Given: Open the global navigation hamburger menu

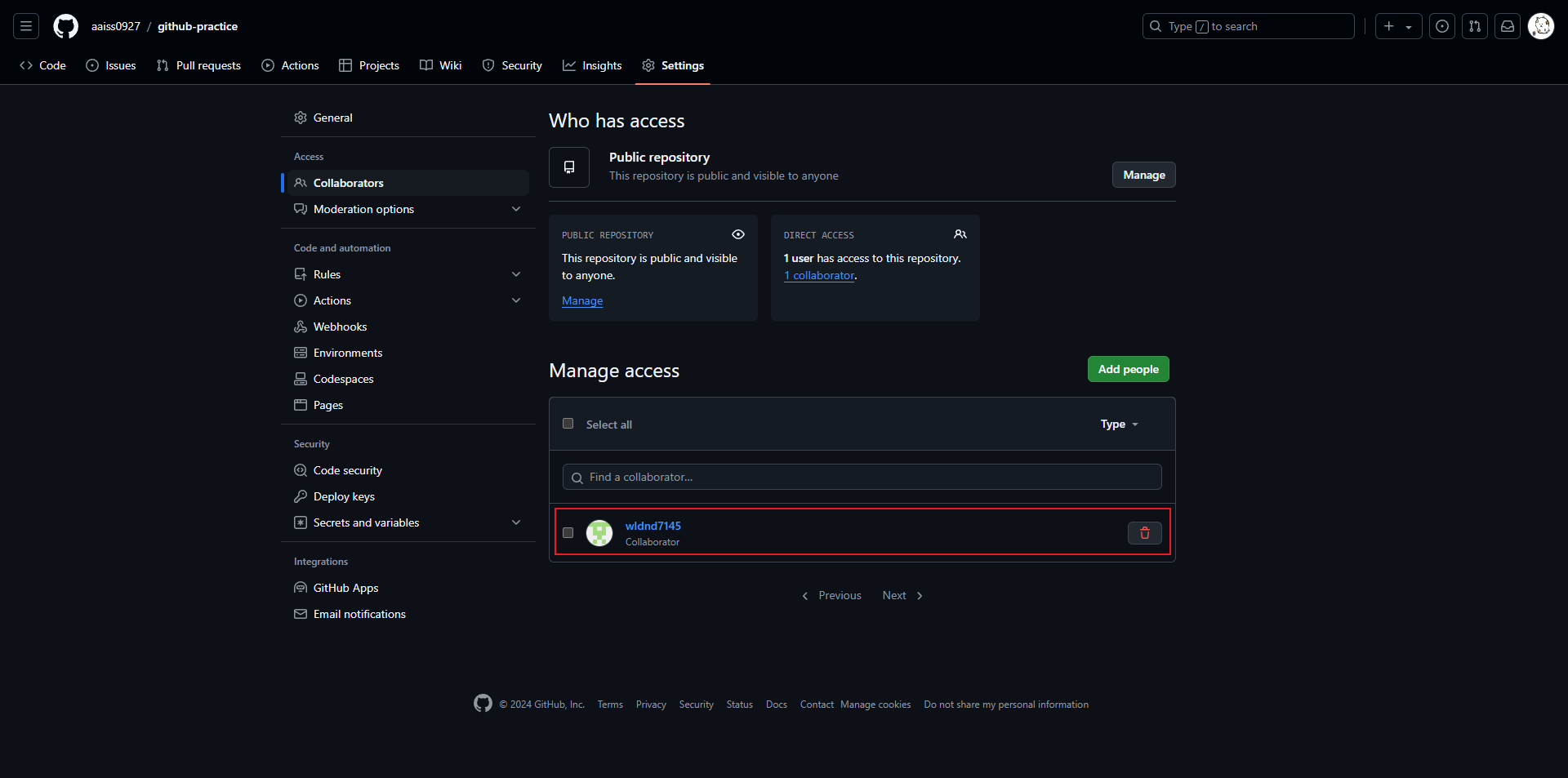Looking at the screenshot, I should click(26, 26).
